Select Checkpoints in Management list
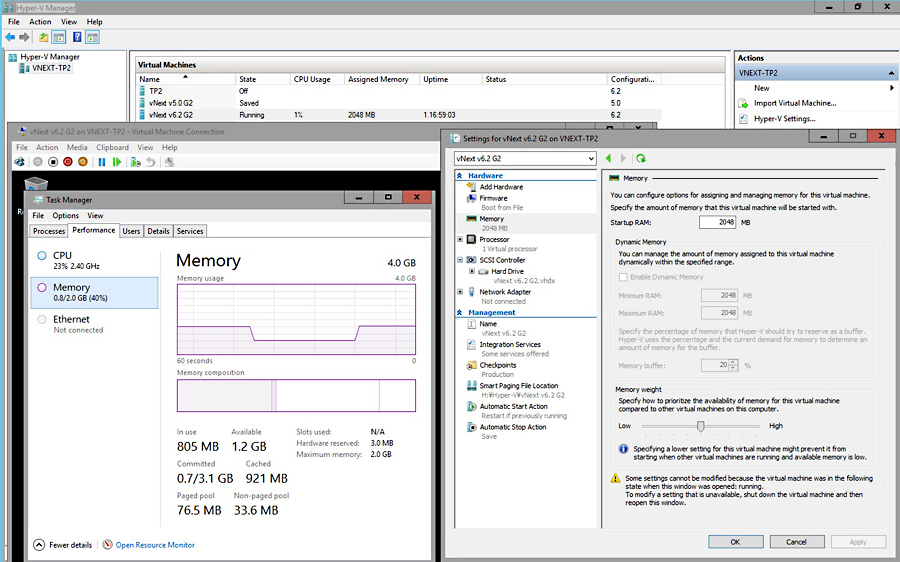Viewport: 900px width, 562px height. click(498, 365)
